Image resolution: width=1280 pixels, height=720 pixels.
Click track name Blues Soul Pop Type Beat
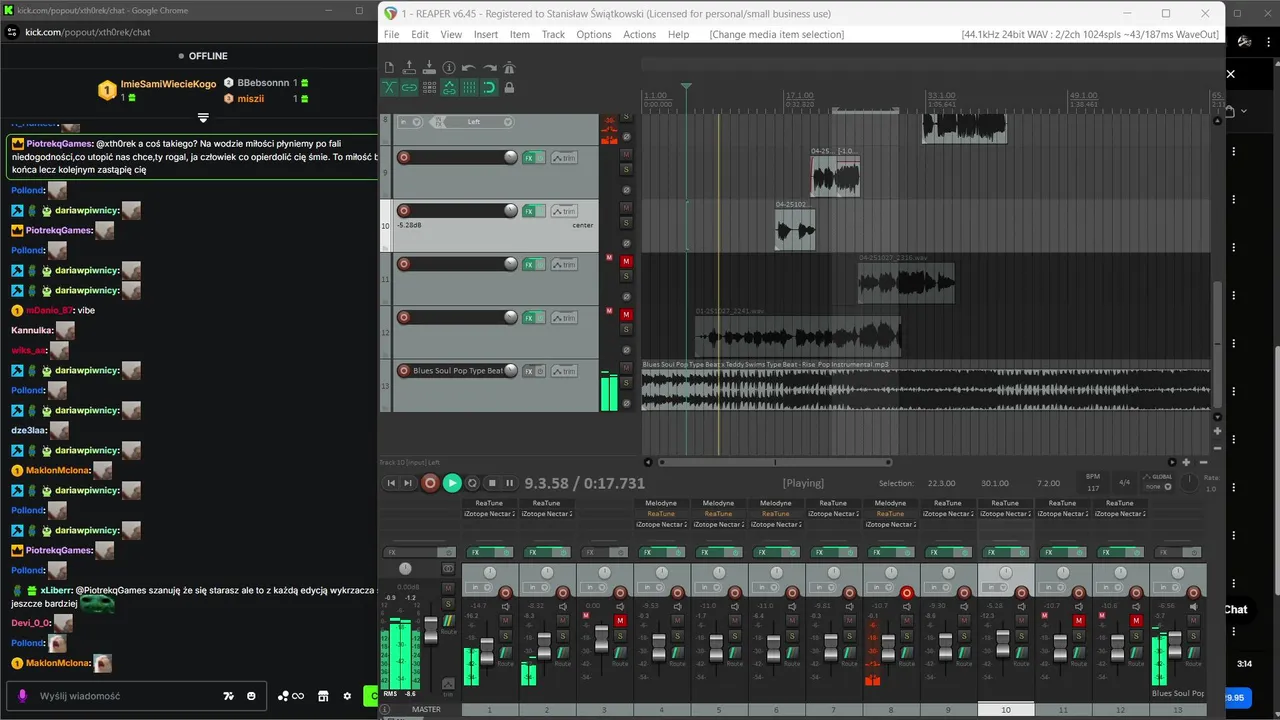click(458, 371)
